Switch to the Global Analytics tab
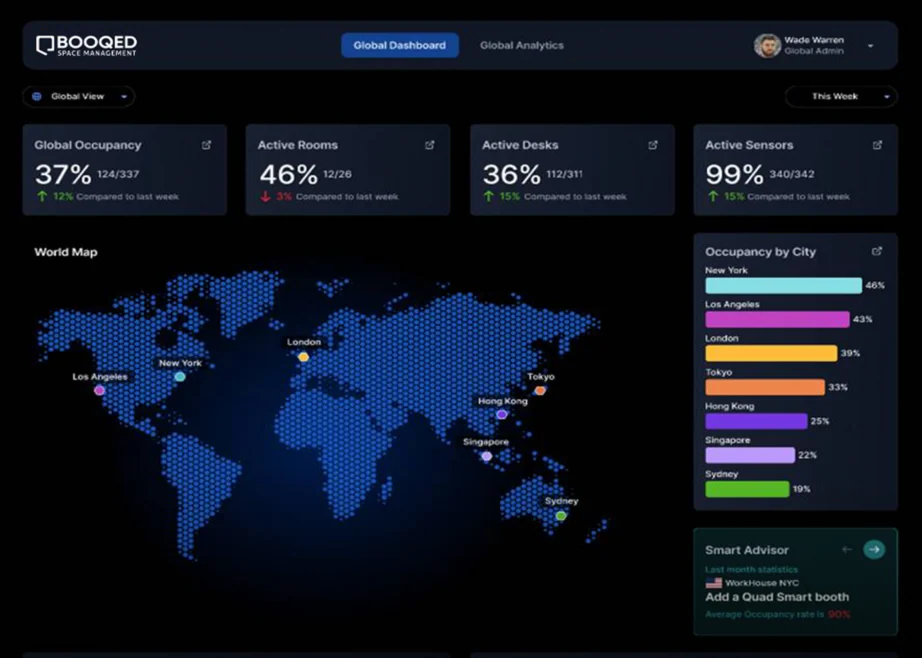Screen dimensions: 922x658 click(522, 45)
